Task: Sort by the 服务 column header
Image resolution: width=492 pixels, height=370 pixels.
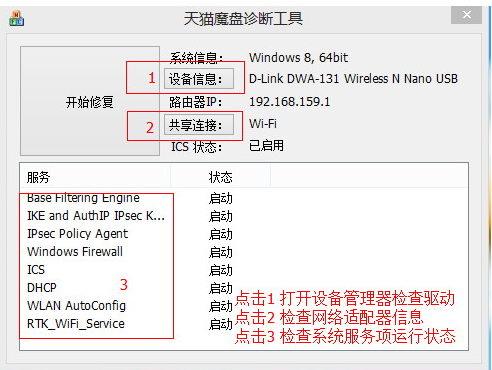Action: click(95, 177)
